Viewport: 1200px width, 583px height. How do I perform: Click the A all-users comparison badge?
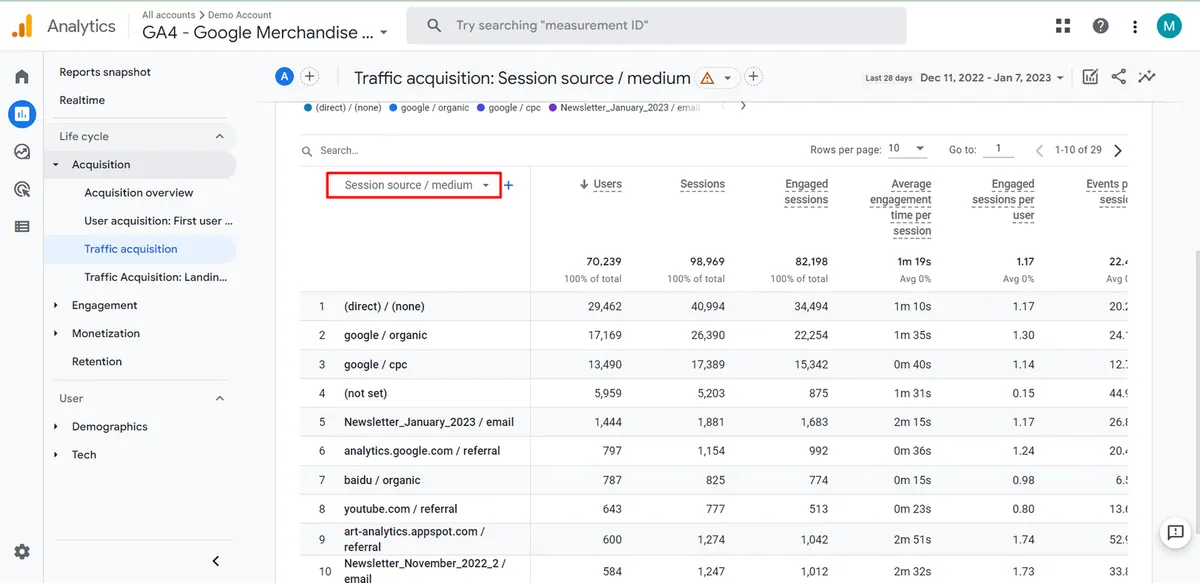pyautogui.click(x=285, y=77)
